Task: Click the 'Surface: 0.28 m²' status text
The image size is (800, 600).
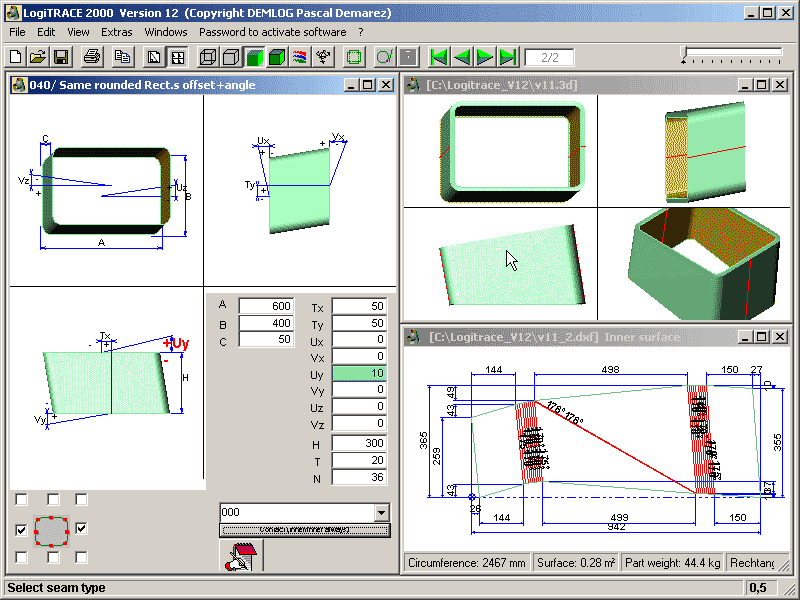Action: point(576,563)
